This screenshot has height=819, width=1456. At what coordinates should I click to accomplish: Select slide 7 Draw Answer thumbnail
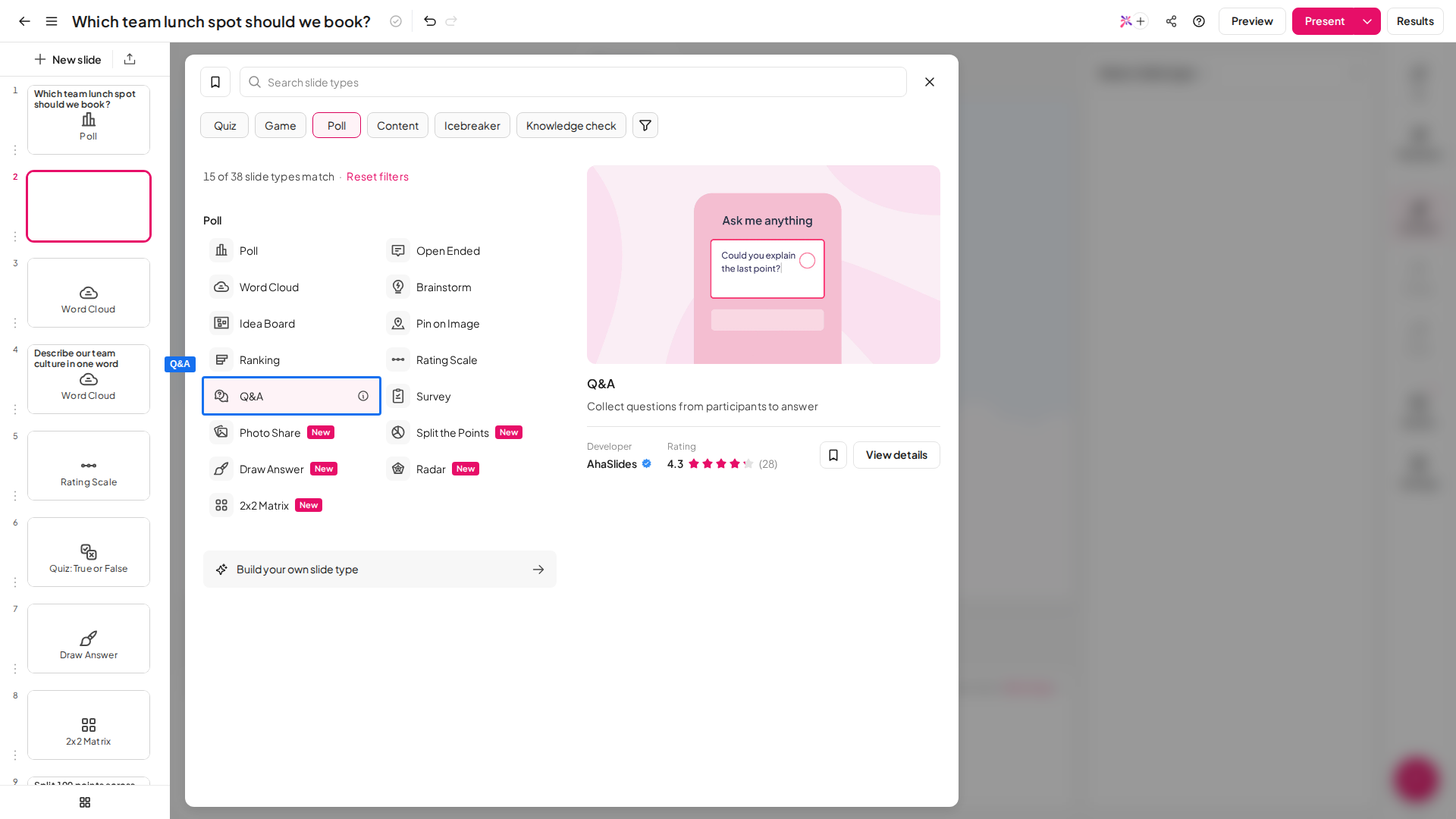[89, 639]
